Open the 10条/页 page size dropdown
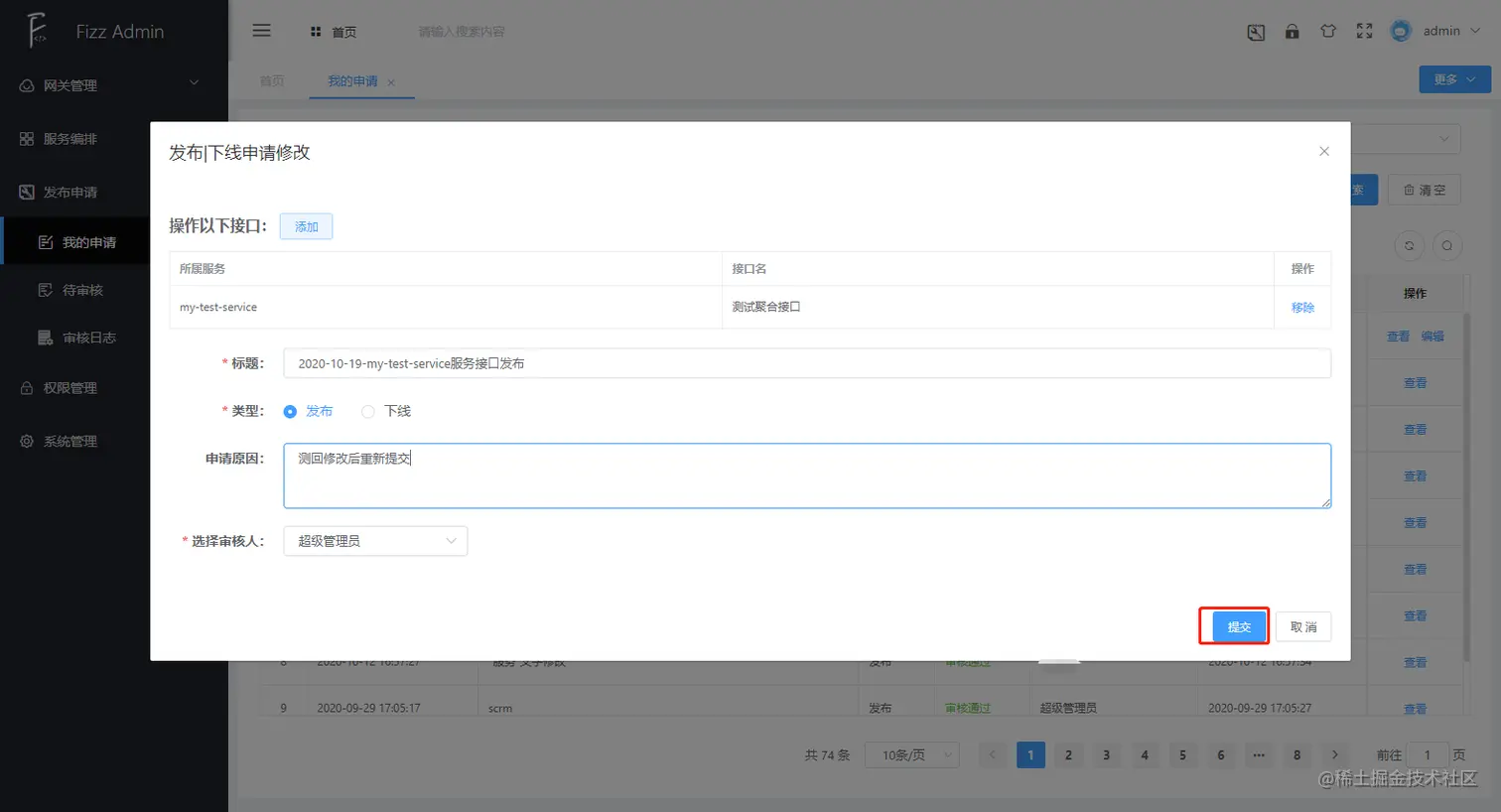 click(911, 755)
